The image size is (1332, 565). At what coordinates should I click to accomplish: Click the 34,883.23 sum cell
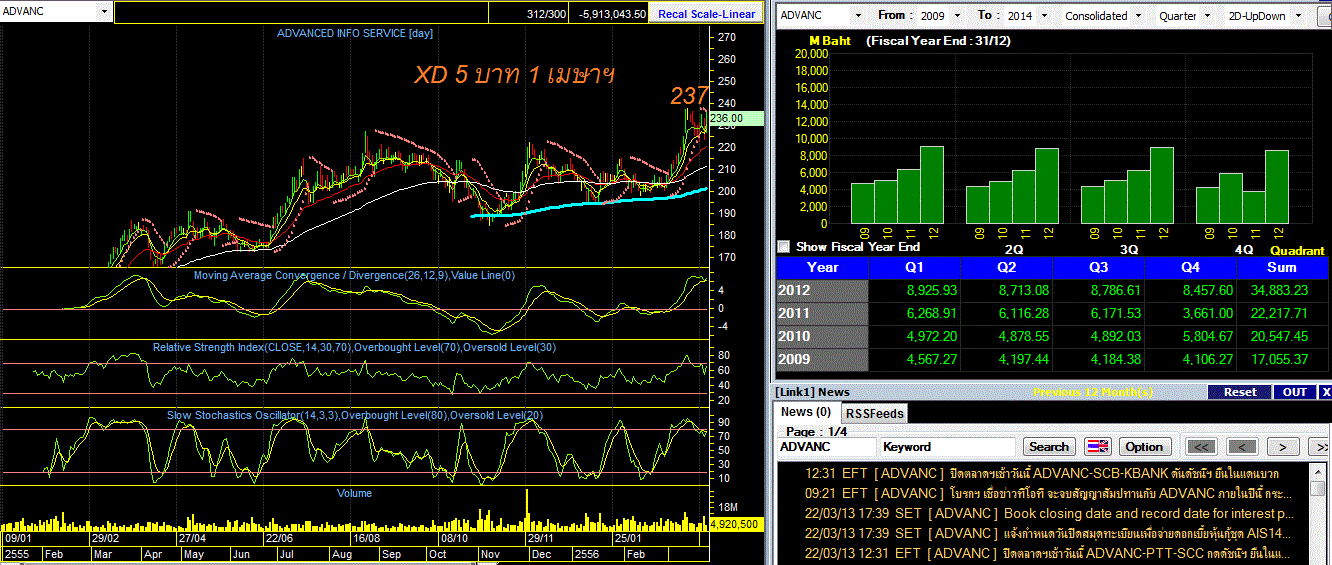(1282, 290)
